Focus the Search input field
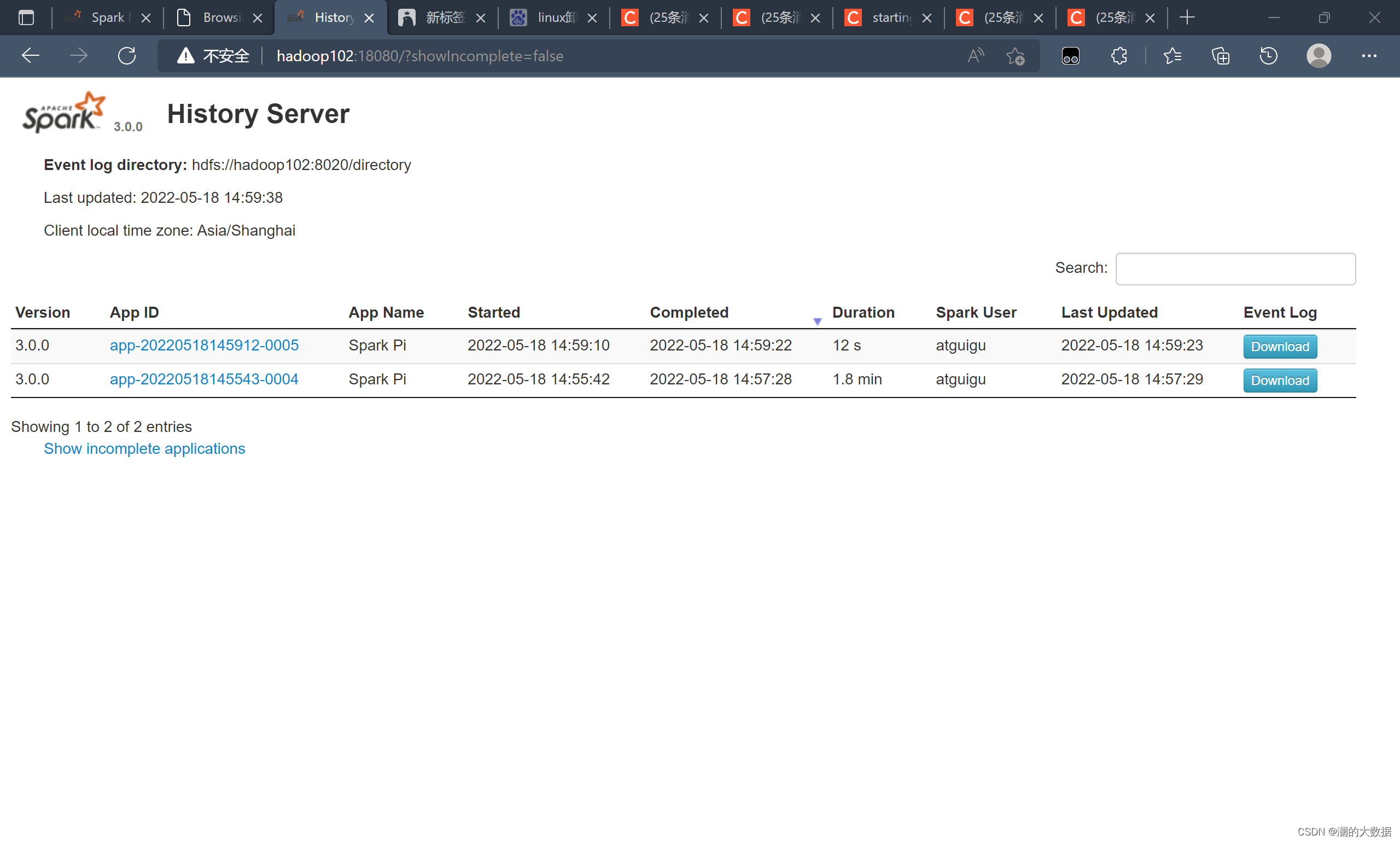 (1235, 268)
